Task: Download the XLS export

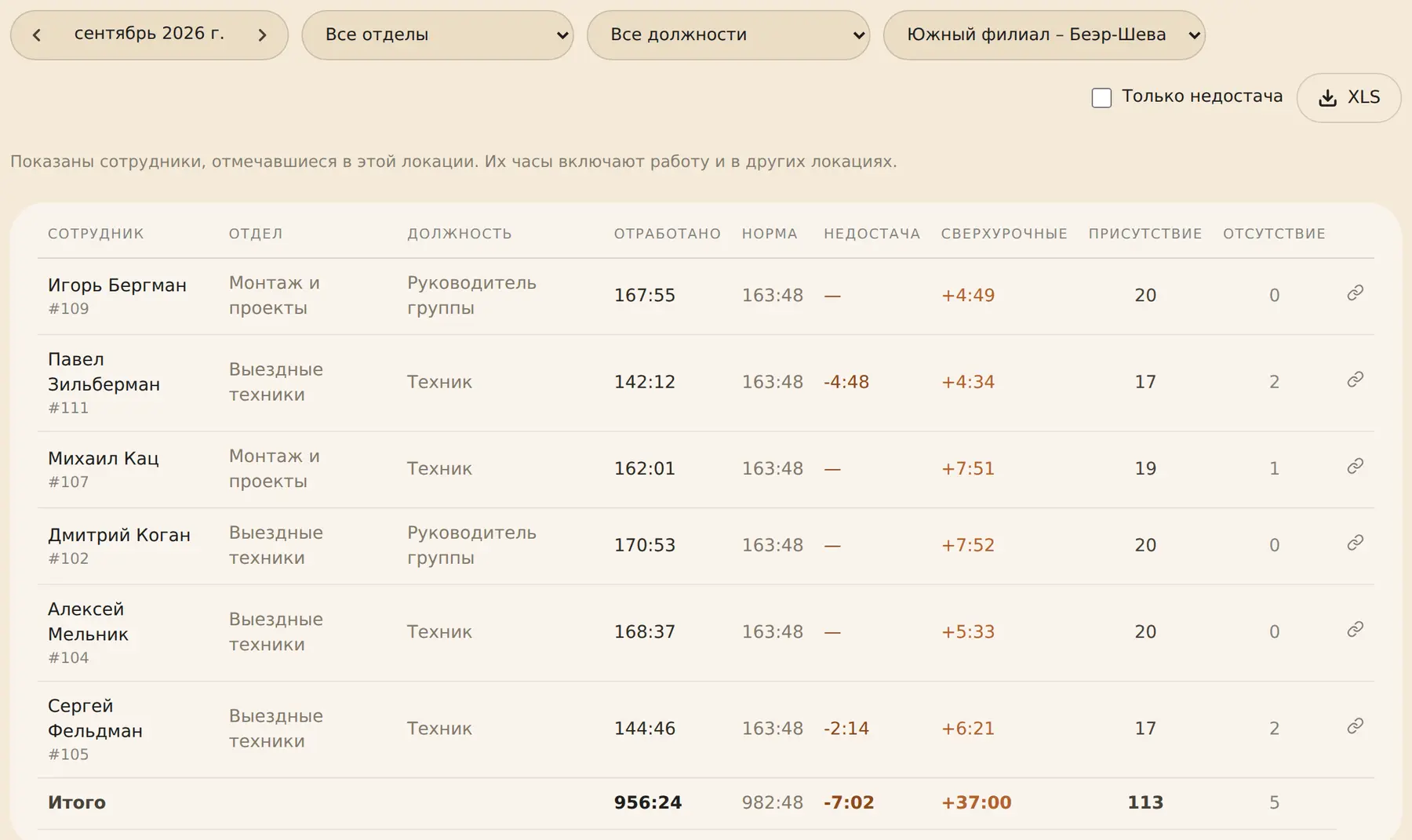Action: point(1348,97)
